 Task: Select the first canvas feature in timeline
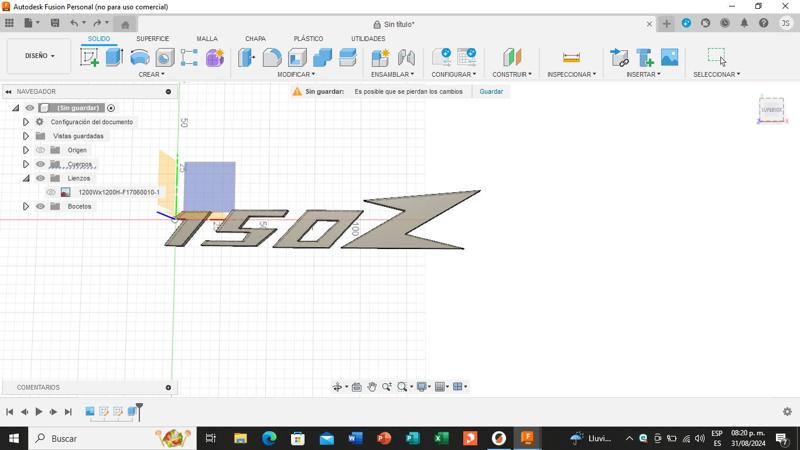[x=90, y=411]
